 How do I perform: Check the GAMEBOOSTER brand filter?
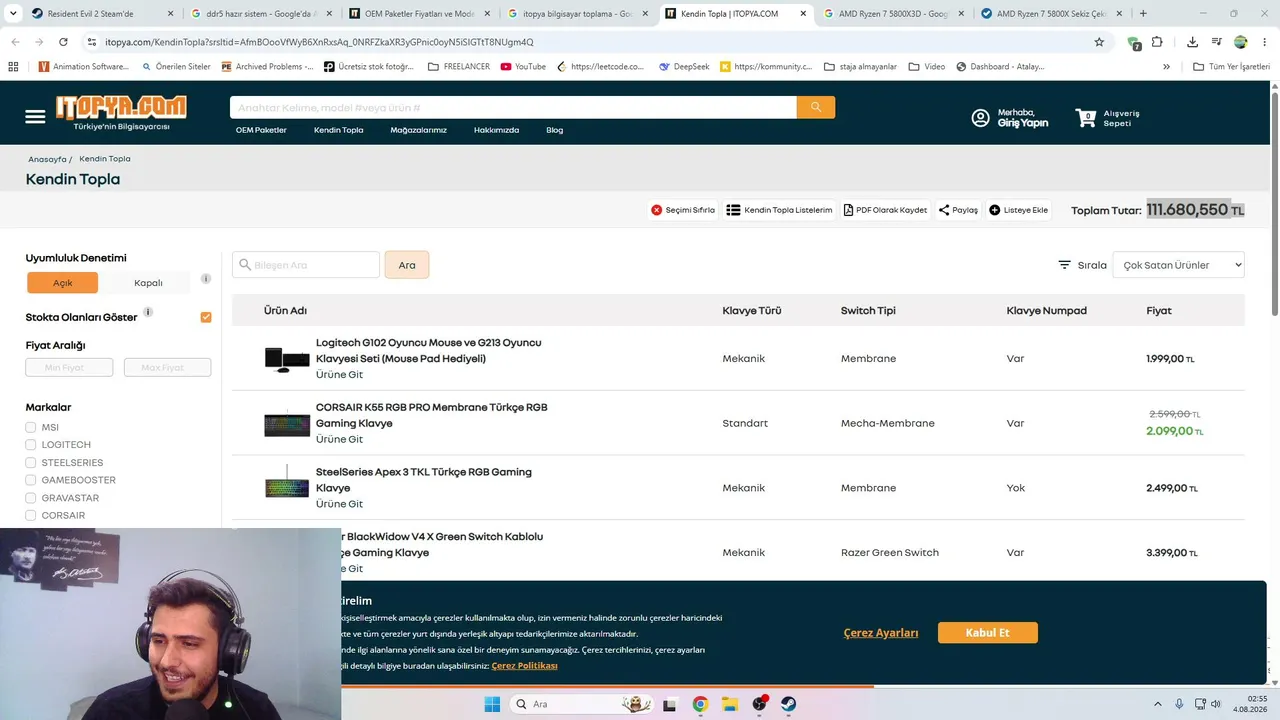point(31,480)
